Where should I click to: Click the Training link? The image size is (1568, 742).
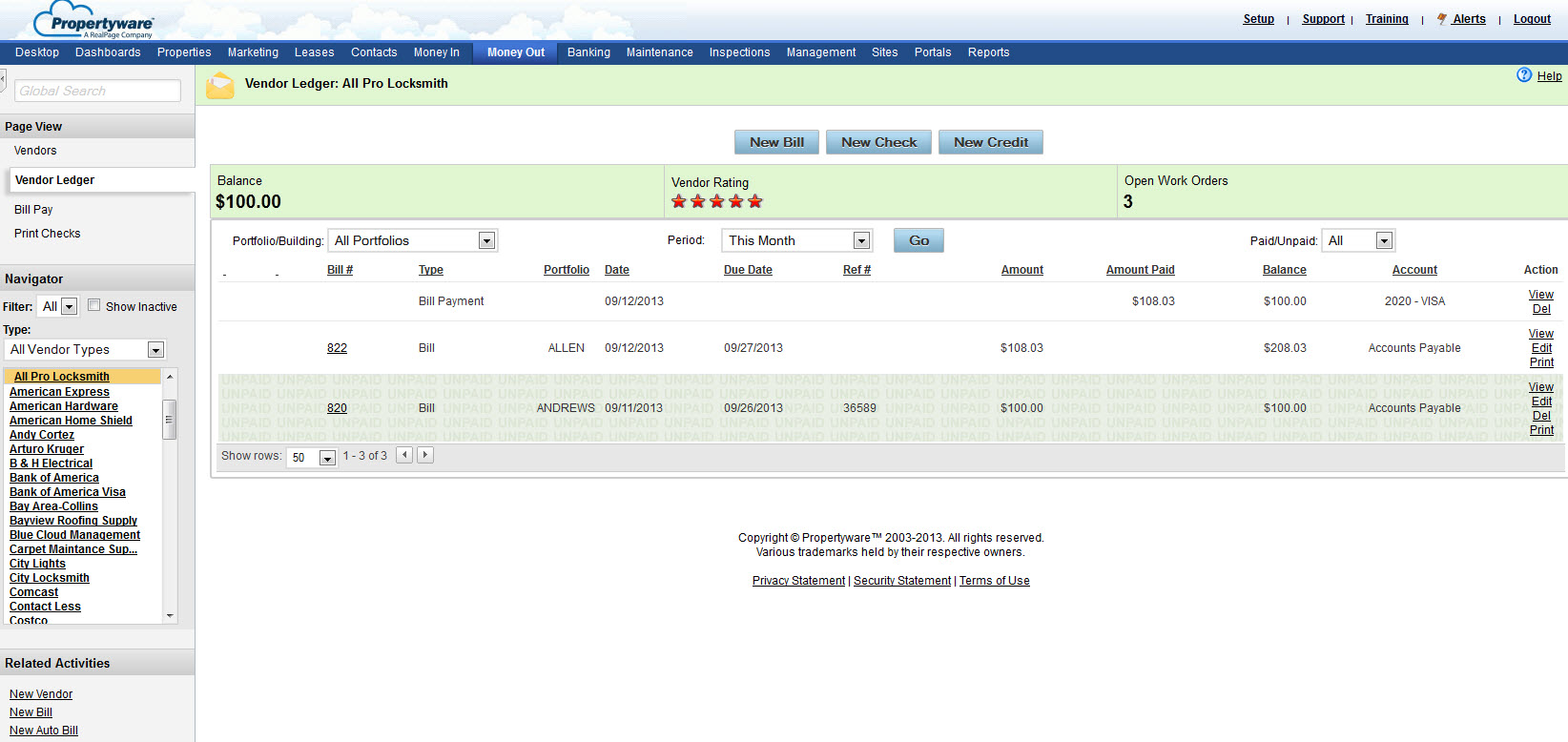coord(1387,19)
